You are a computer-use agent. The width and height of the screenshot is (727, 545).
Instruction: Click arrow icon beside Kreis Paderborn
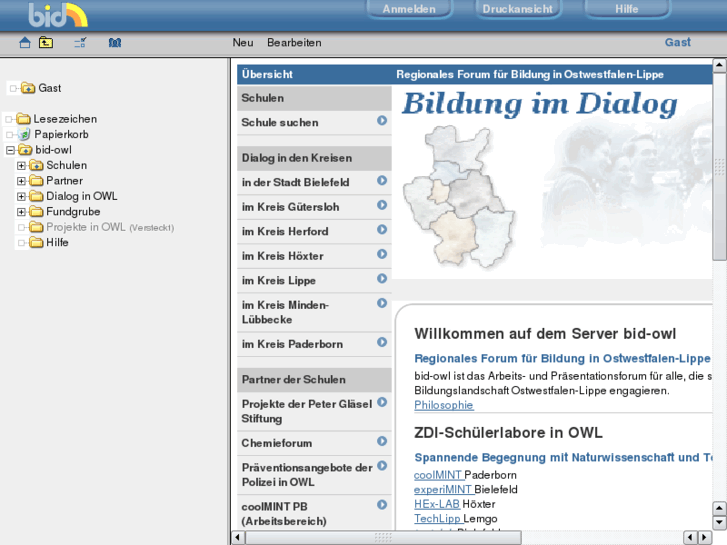[x=382, y=342]
